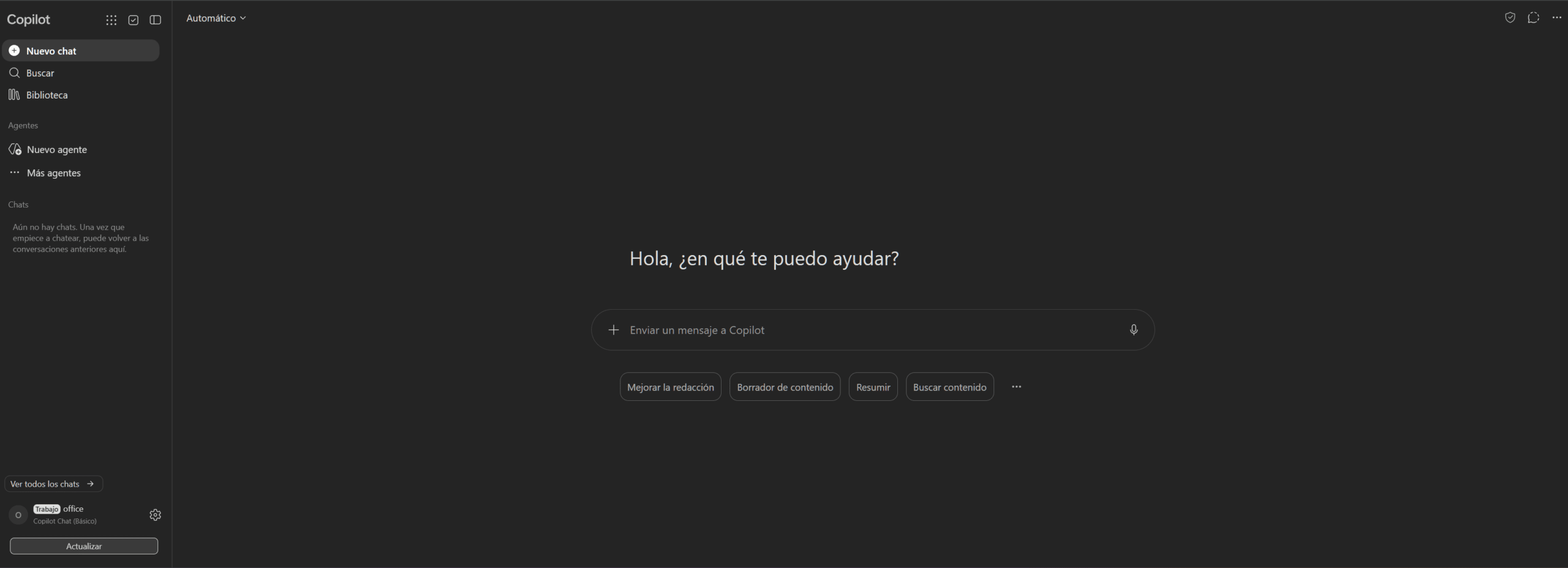
Task: Open the top-right more options ellipsis
Action: [1556, 18]
